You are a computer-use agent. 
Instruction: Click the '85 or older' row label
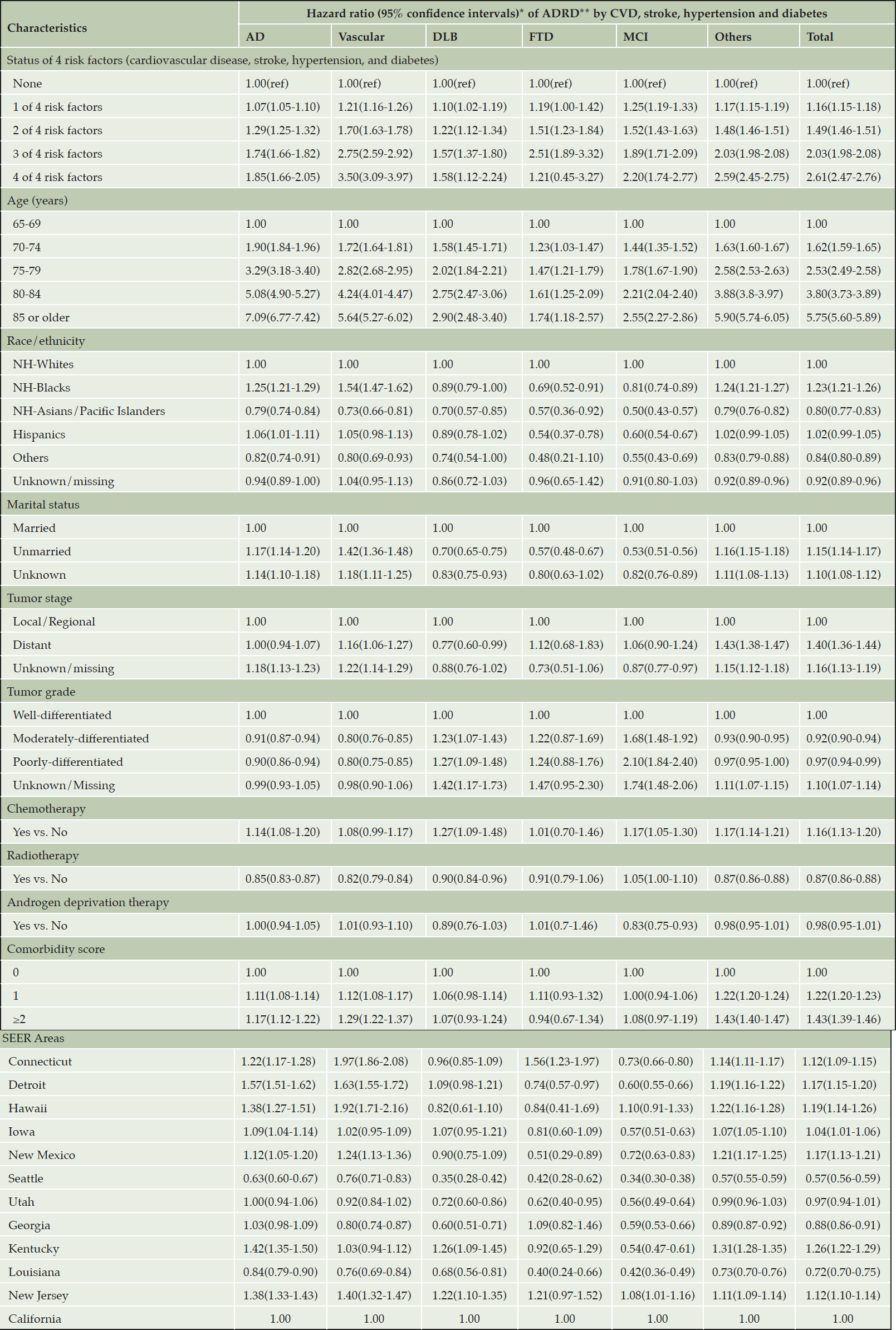(x=41, y=317)
